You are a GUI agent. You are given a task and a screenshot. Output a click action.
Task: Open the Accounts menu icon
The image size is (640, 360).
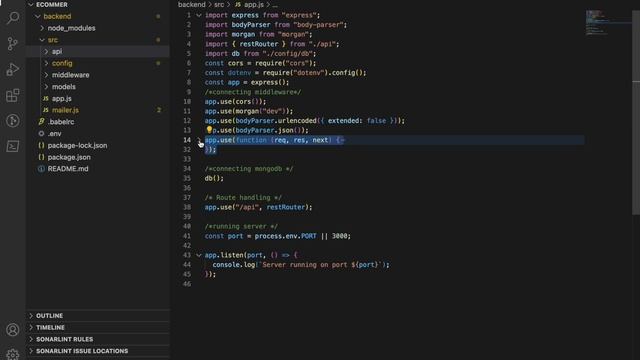13,329
